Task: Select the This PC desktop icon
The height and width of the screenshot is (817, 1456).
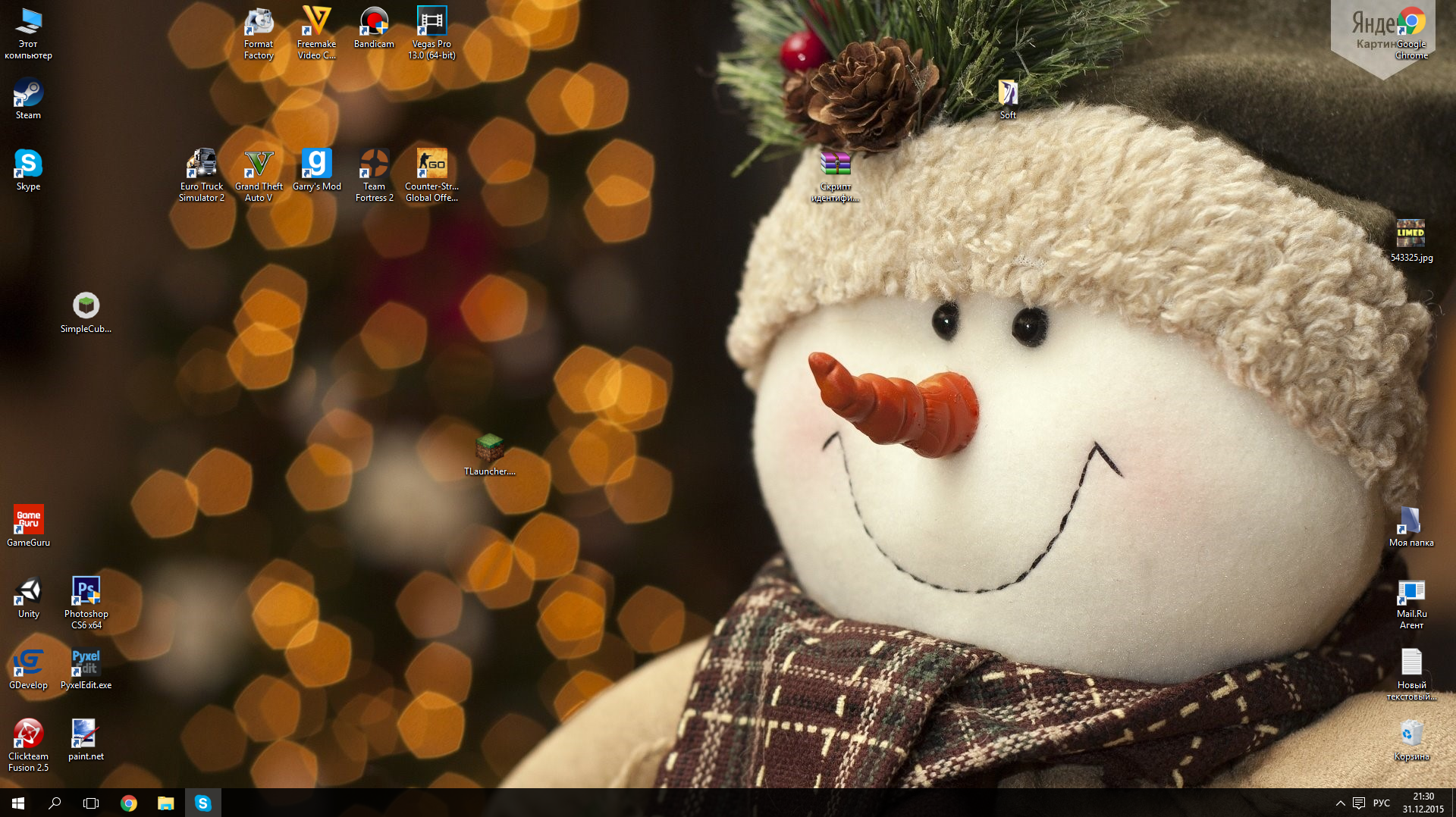Action: 29,33
